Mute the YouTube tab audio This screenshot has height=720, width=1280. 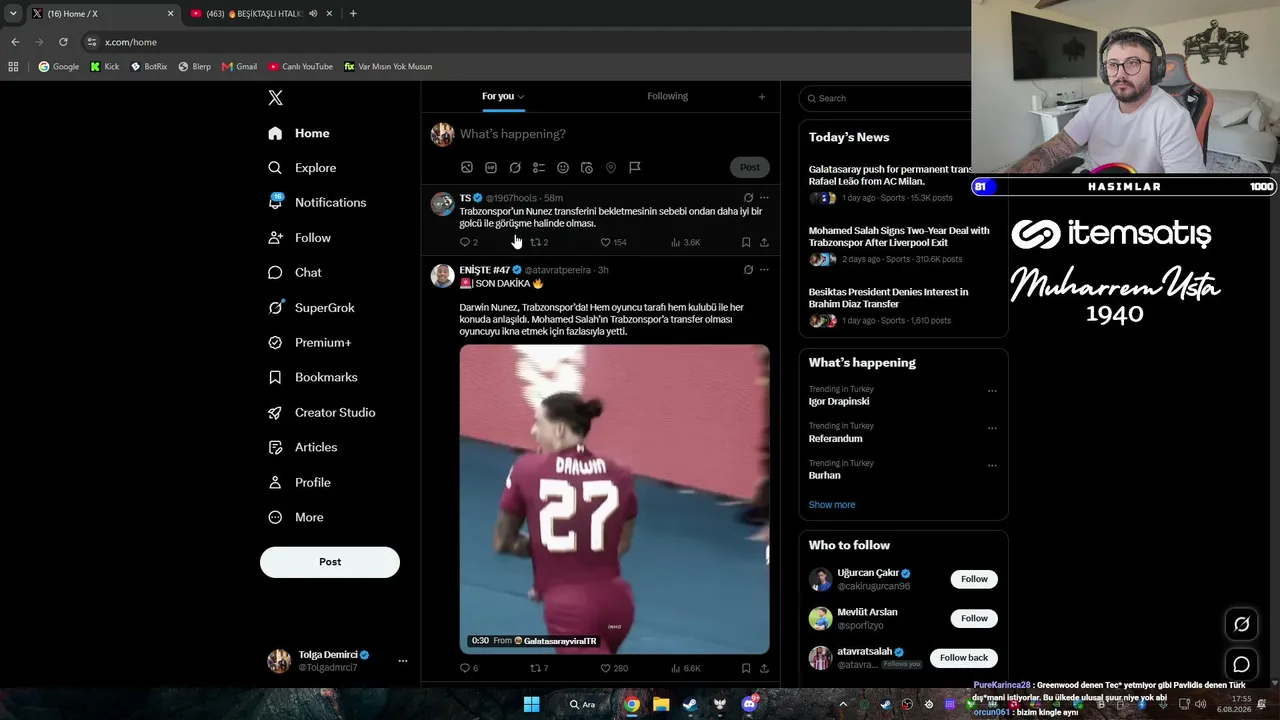click(x=313, y=14)
